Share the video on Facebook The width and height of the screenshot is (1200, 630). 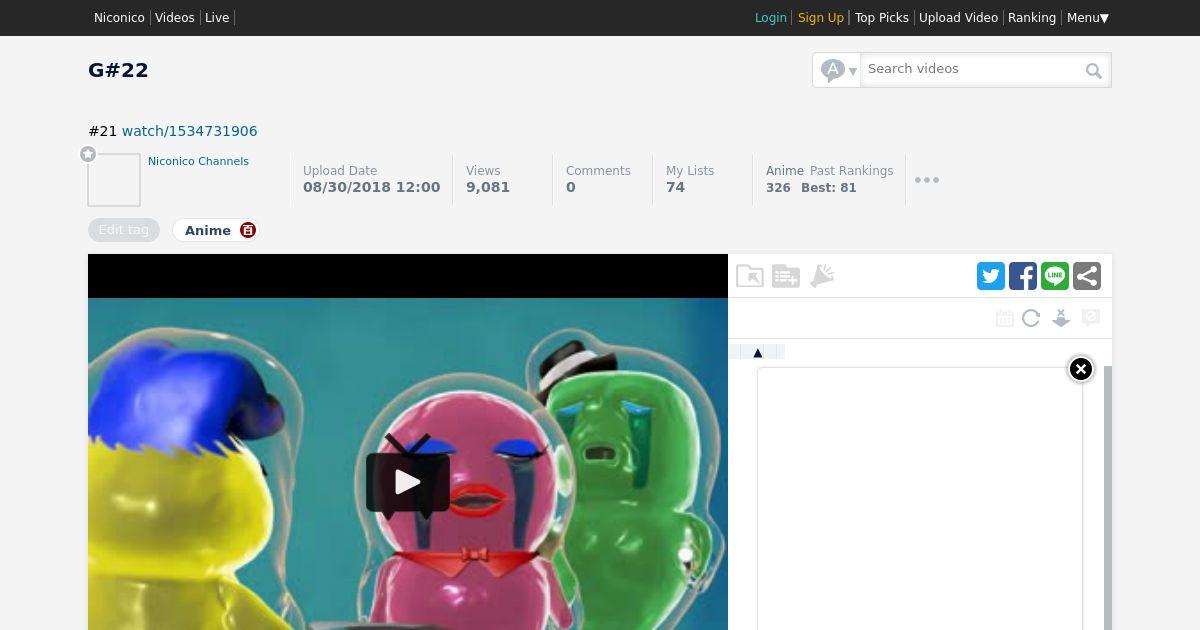[x=1023, y=276]
